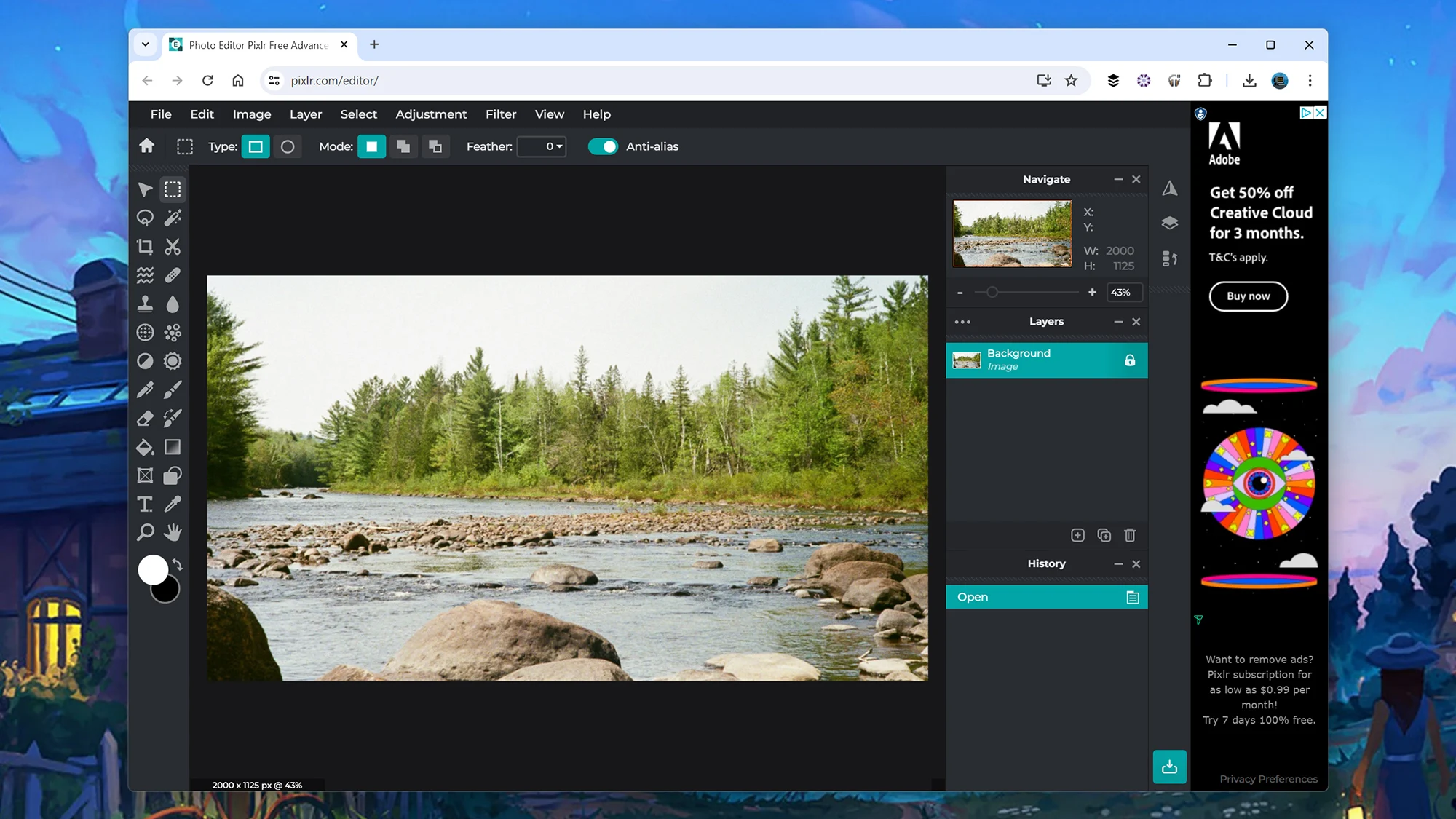Select the Brush paint tool
Screen dimensions: 1456x819
[171, 389]
